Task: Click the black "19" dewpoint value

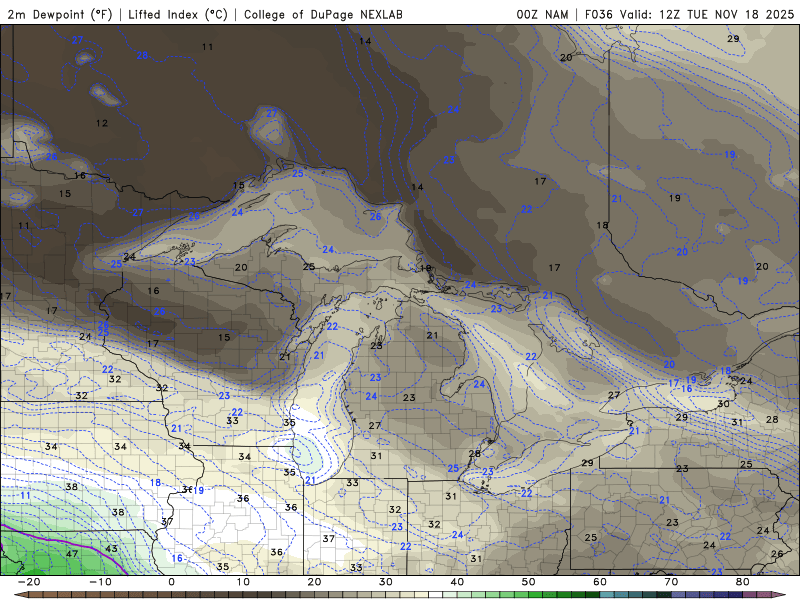Action: [674, 198]
